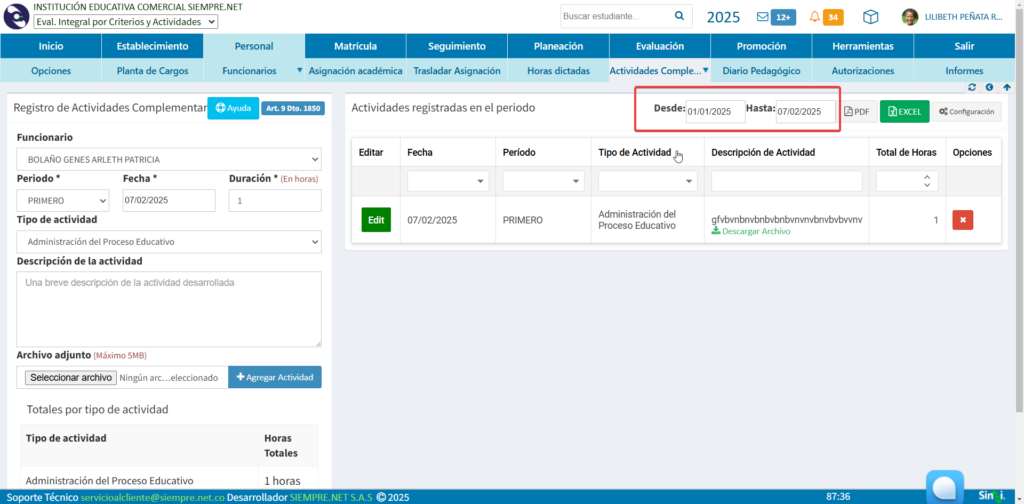
Task: Click the refresh icon below the menu
Action: pos(972,87)
